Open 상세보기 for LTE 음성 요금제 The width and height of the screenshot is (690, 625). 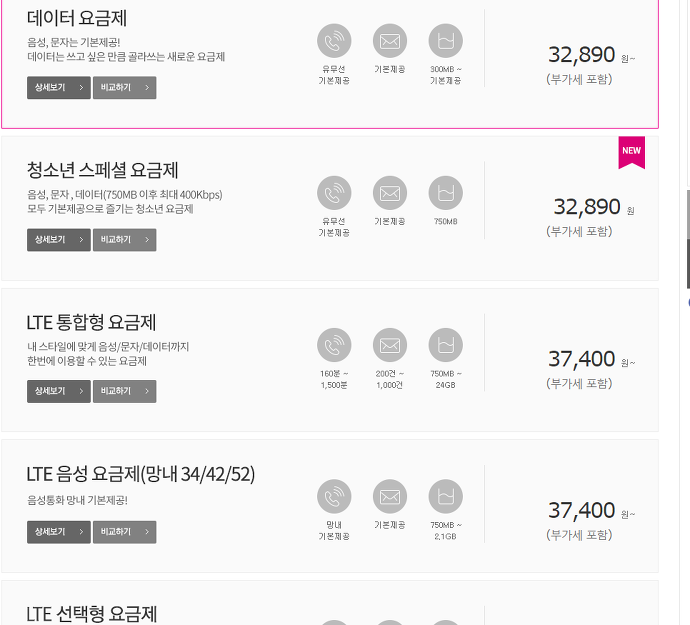59,532
